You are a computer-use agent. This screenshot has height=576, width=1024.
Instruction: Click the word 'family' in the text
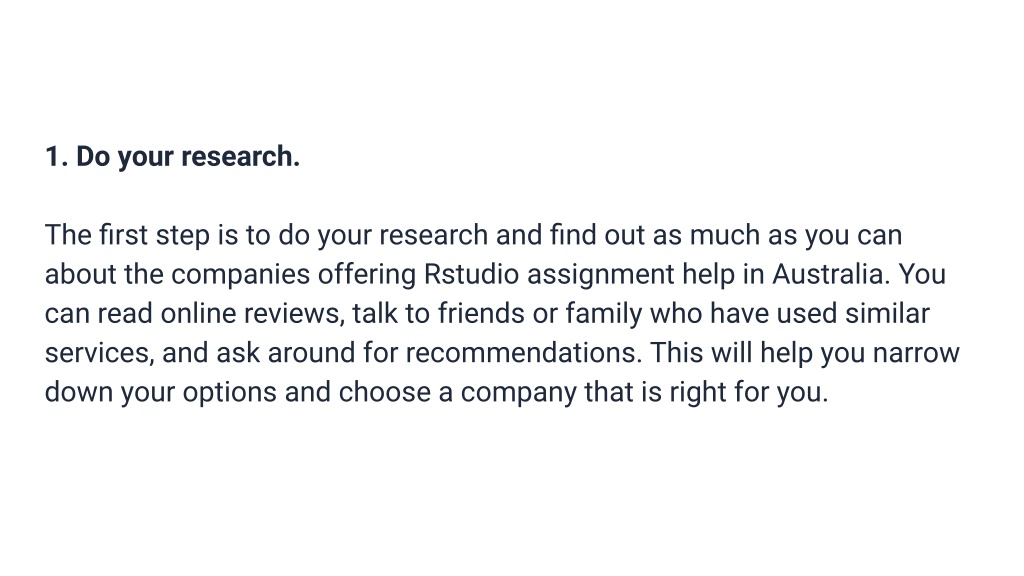[x=604, y=315]
